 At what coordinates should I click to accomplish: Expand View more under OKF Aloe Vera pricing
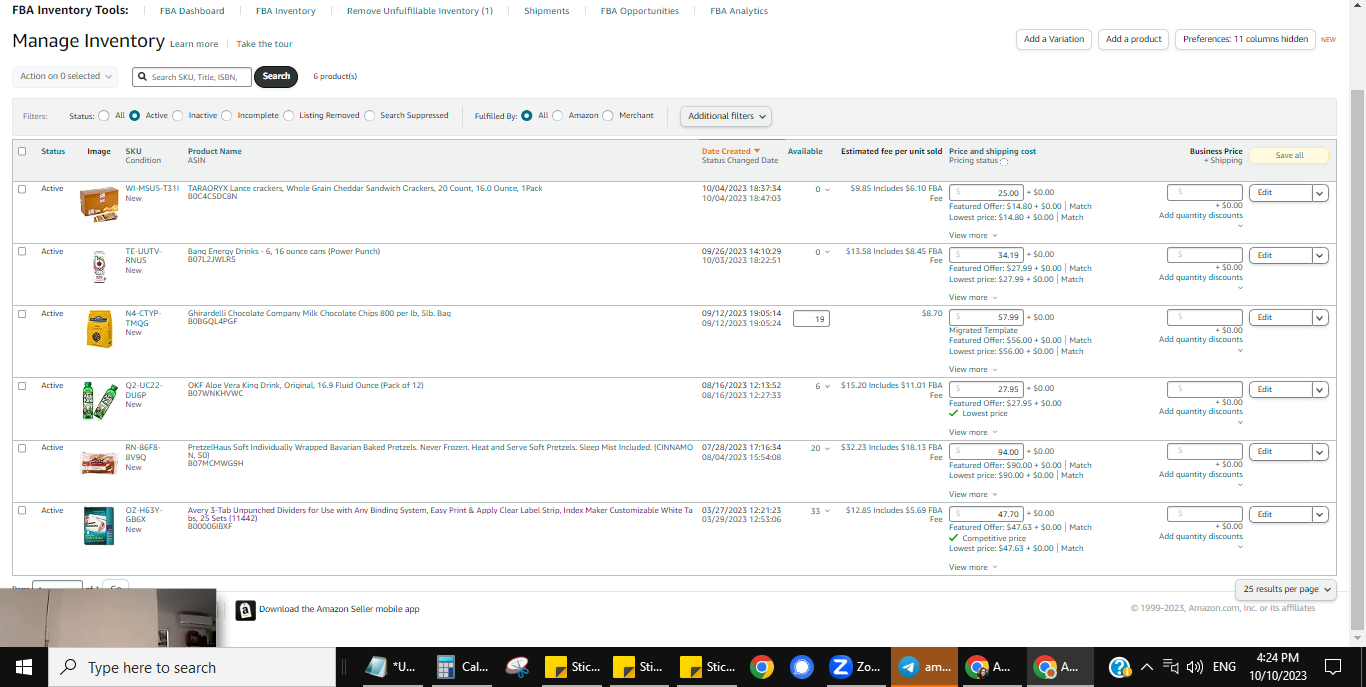[x=972, y=432]
